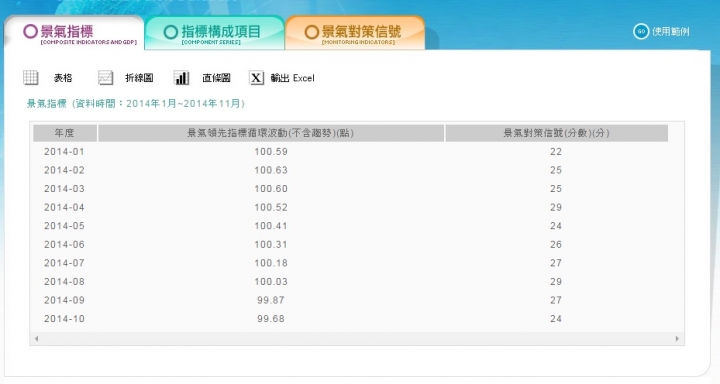Click the value 100.63
The height and width of the screenshot is (384, 720).
(271, 170)
